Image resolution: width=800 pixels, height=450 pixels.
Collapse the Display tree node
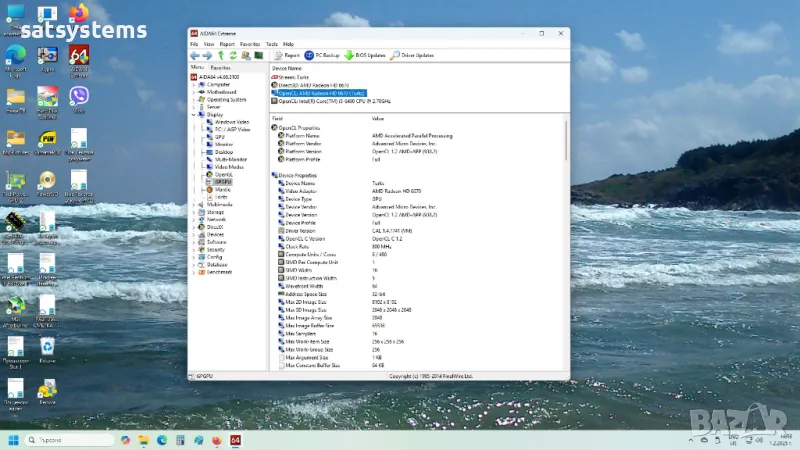193,115
